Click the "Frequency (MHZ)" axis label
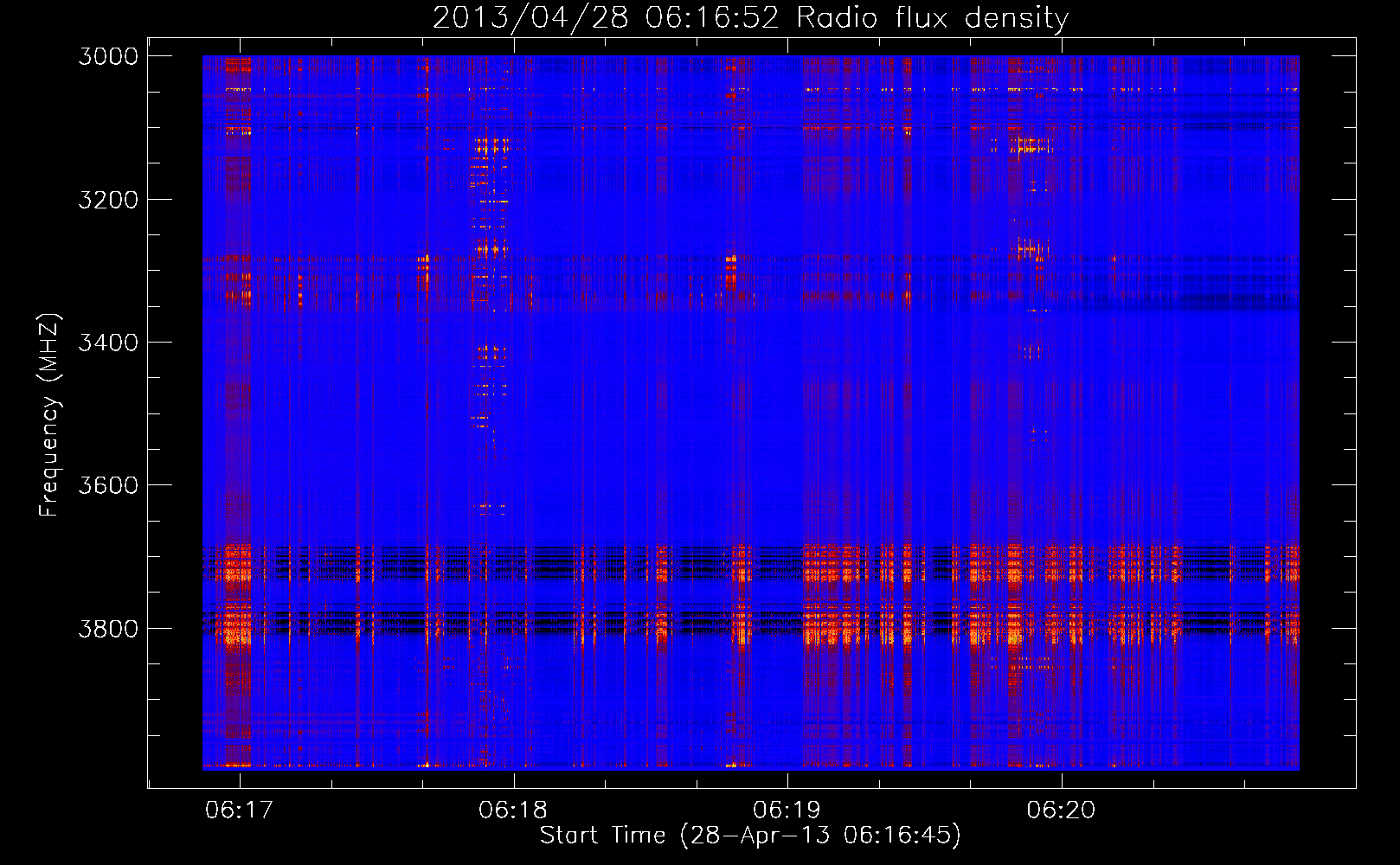1400x865 pixels. tap(50, 415)
